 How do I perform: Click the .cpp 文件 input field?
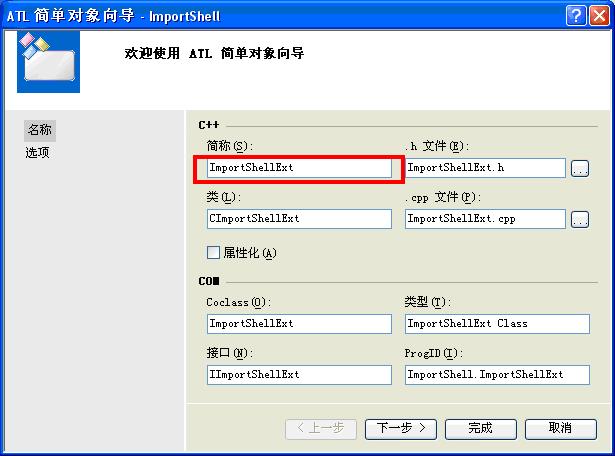(x=485, y=219)
